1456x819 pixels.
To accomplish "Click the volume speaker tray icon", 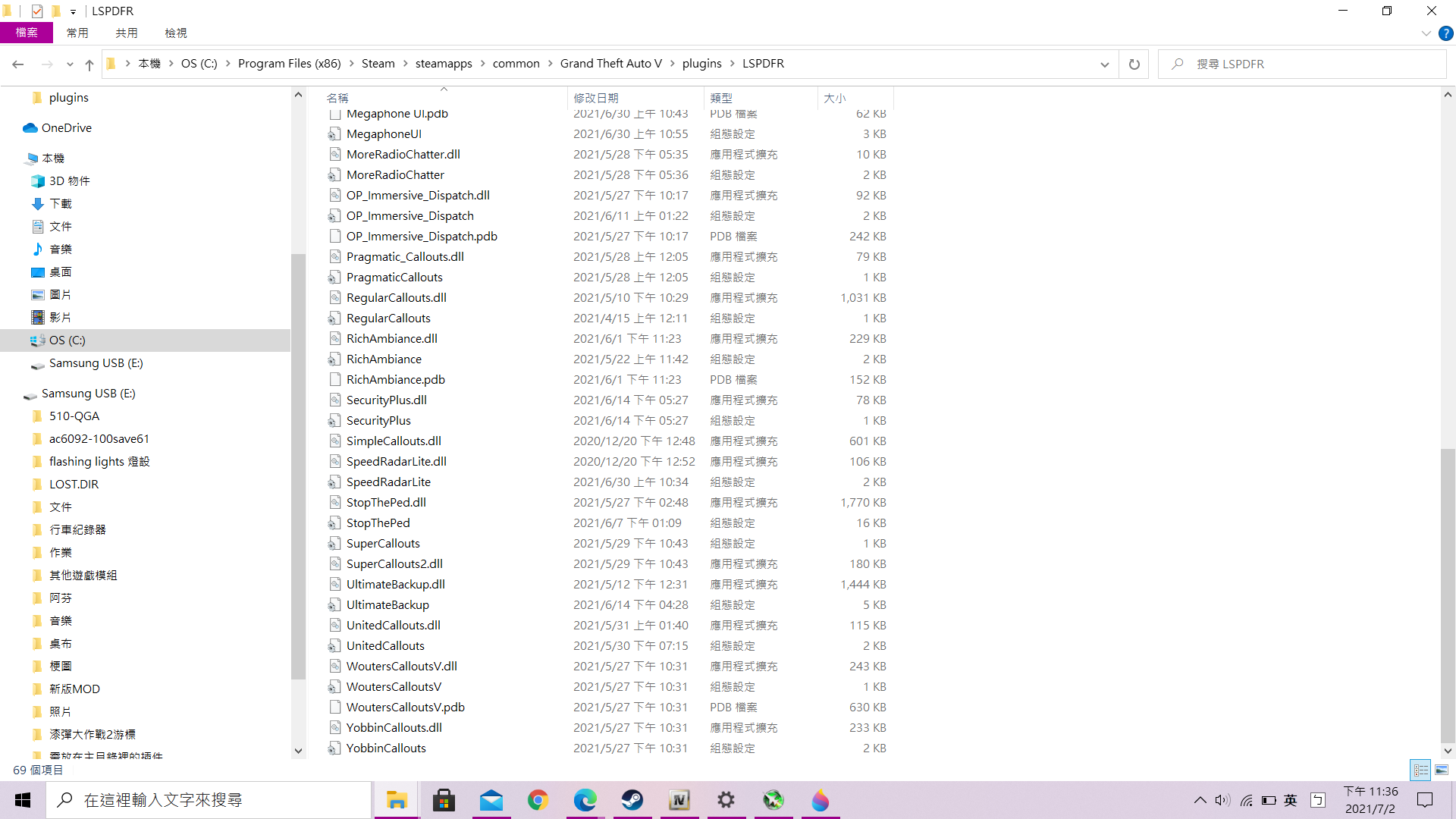I will (x=1222, y=800).
